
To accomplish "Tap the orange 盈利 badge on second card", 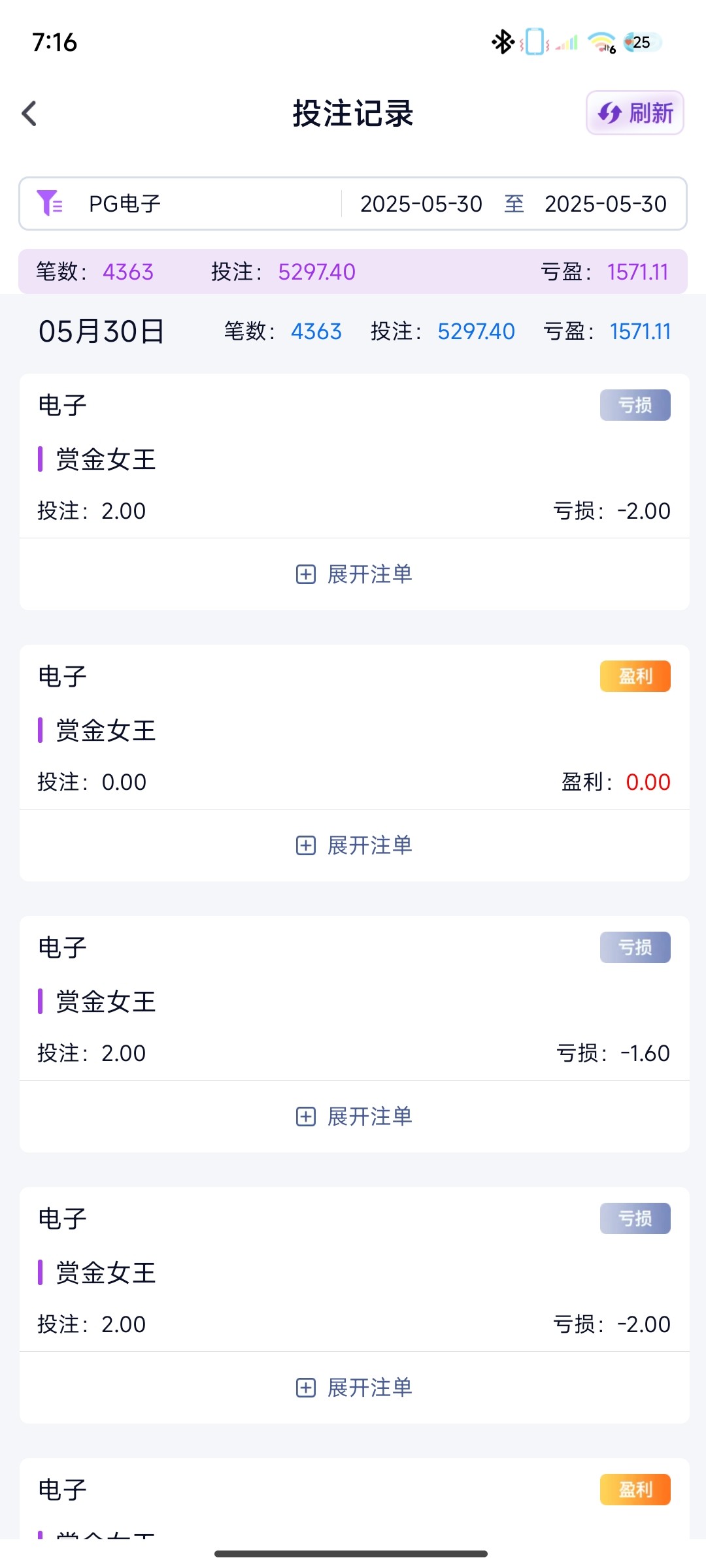I will coord(635,676).
